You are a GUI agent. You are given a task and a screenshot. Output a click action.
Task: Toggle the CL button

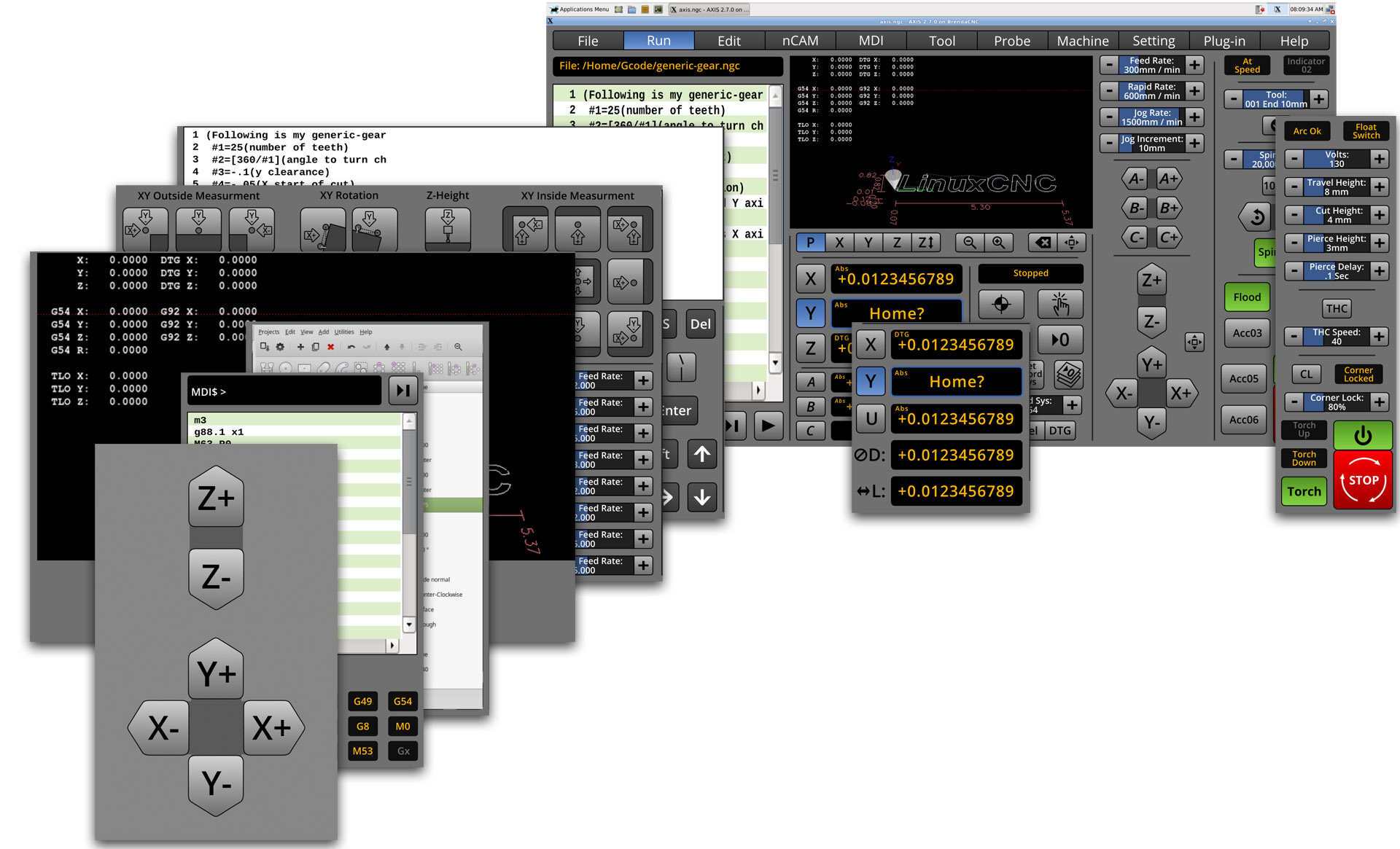pos(1306,374)
